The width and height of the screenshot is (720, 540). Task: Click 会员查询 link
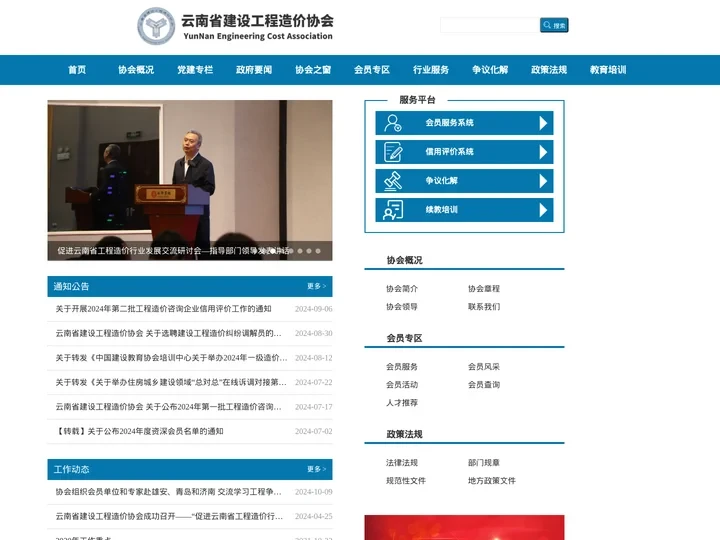[484, 385]
